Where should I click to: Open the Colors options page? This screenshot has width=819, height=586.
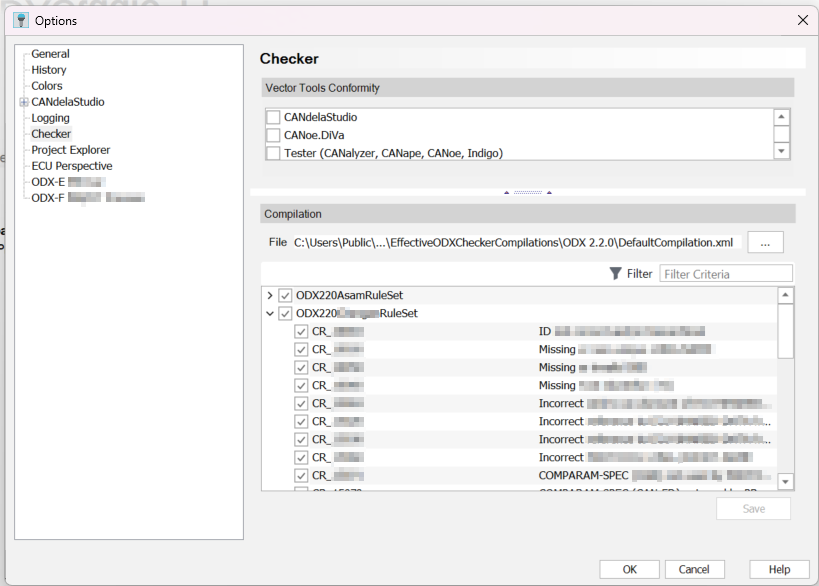point(46,86)
